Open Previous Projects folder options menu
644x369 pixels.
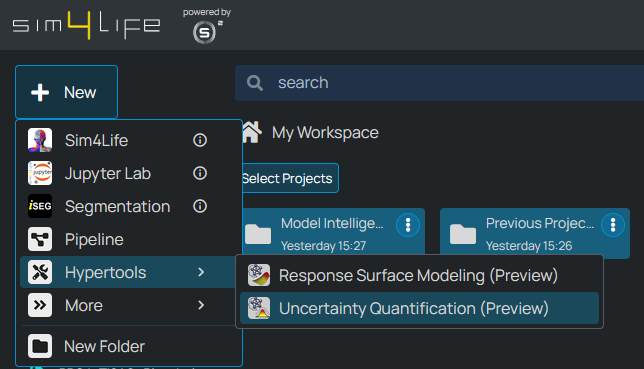tap(613, 225)
